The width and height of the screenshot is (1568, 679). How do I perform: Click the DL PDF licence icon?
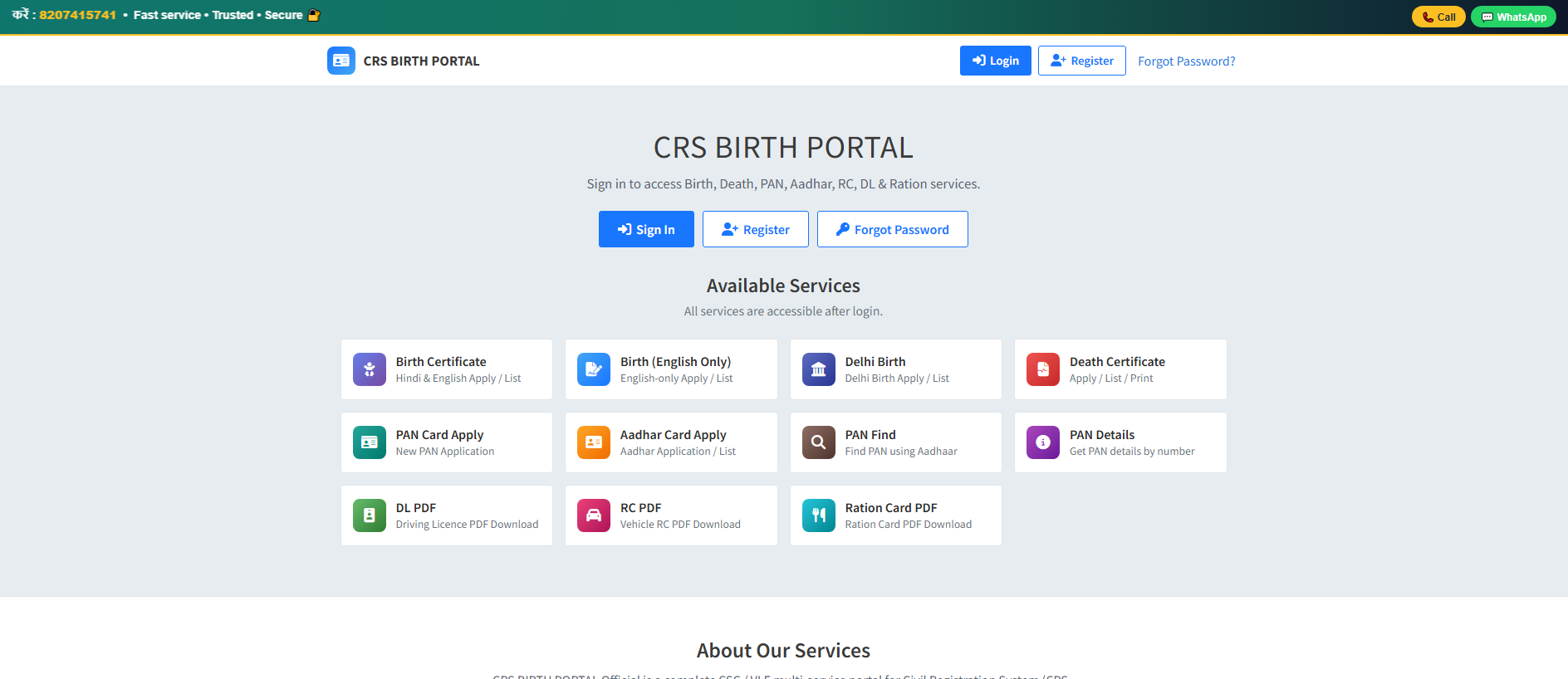click(370, 515)
